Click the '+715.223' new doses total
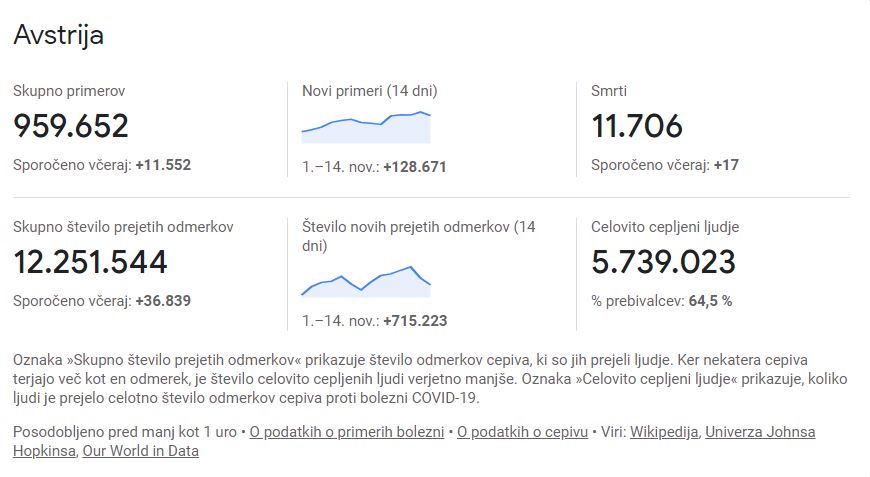 click(x=415, y=321)
